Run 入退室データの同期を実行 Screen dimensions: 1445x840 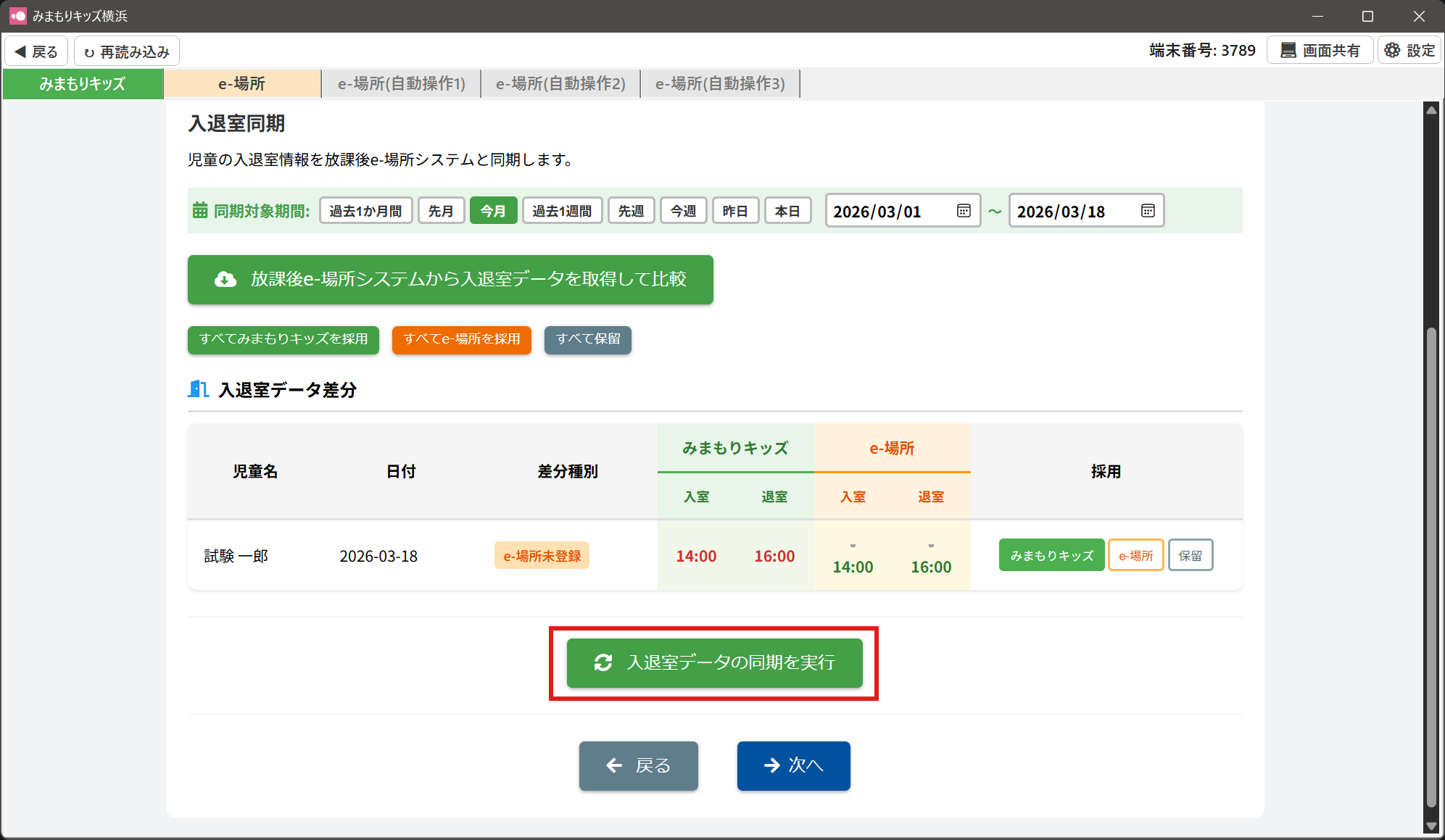714,662
